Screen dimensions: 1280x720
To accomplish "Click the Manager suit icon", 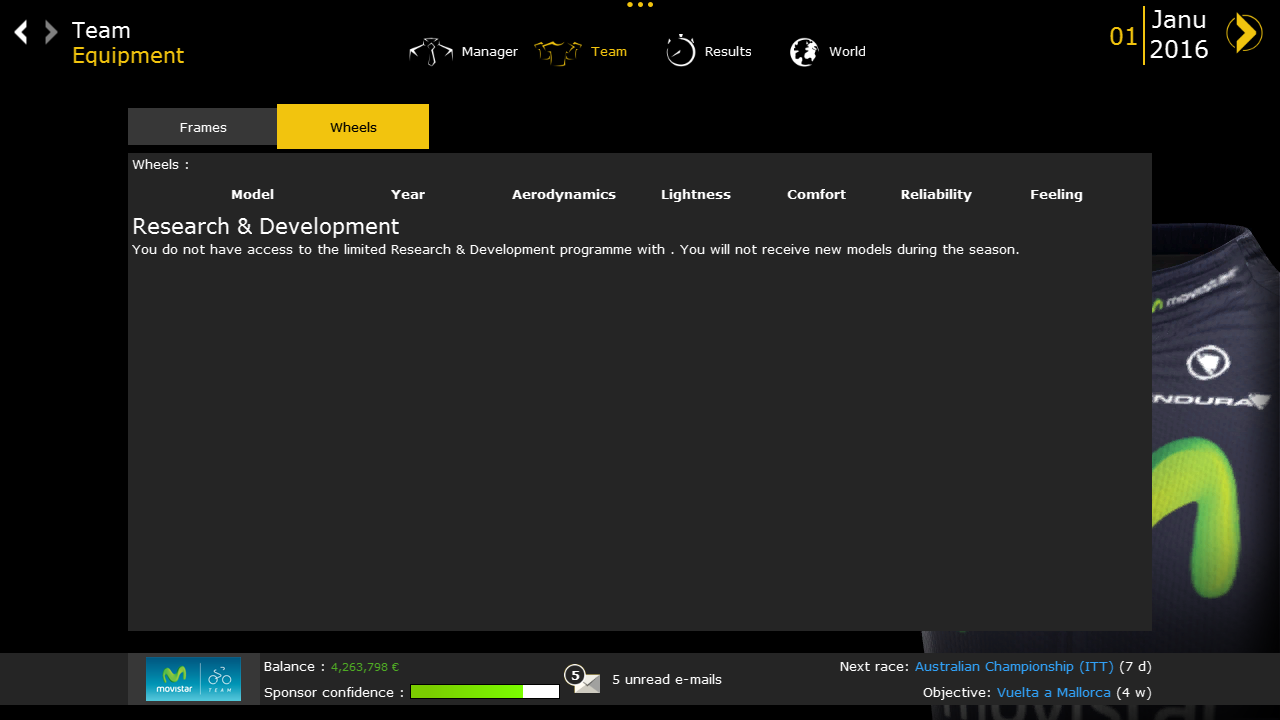I will 431,52.
